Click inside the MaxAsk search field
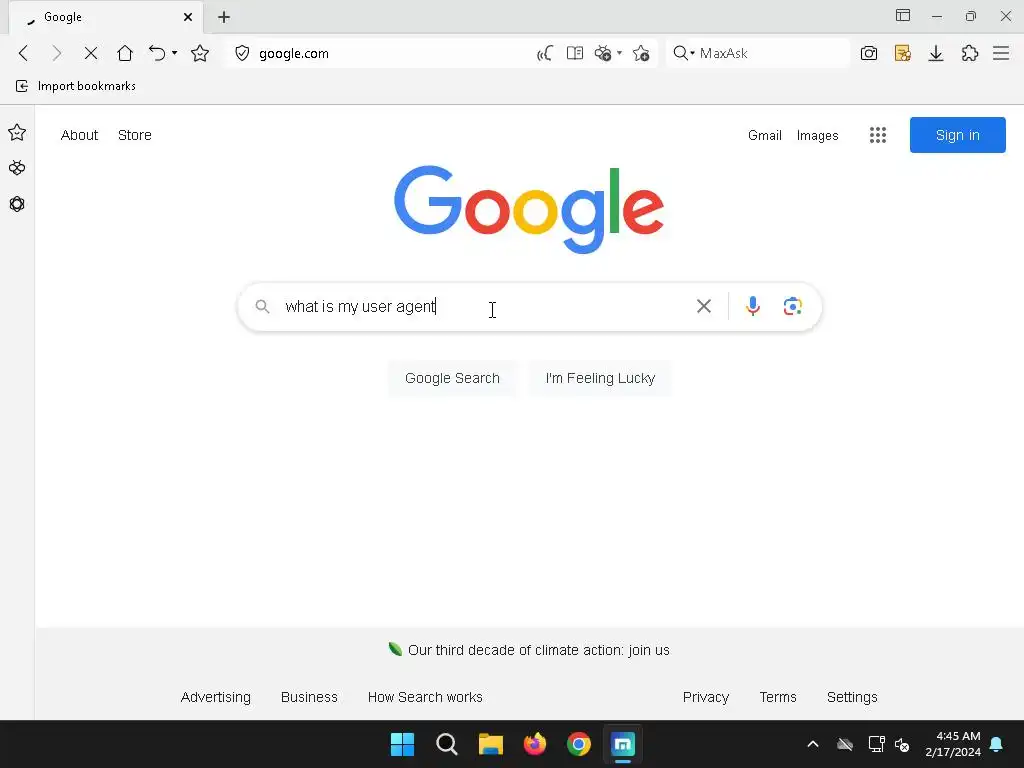Image resolution: width=1024 pixels, height=768 pixels. [771, 53]
